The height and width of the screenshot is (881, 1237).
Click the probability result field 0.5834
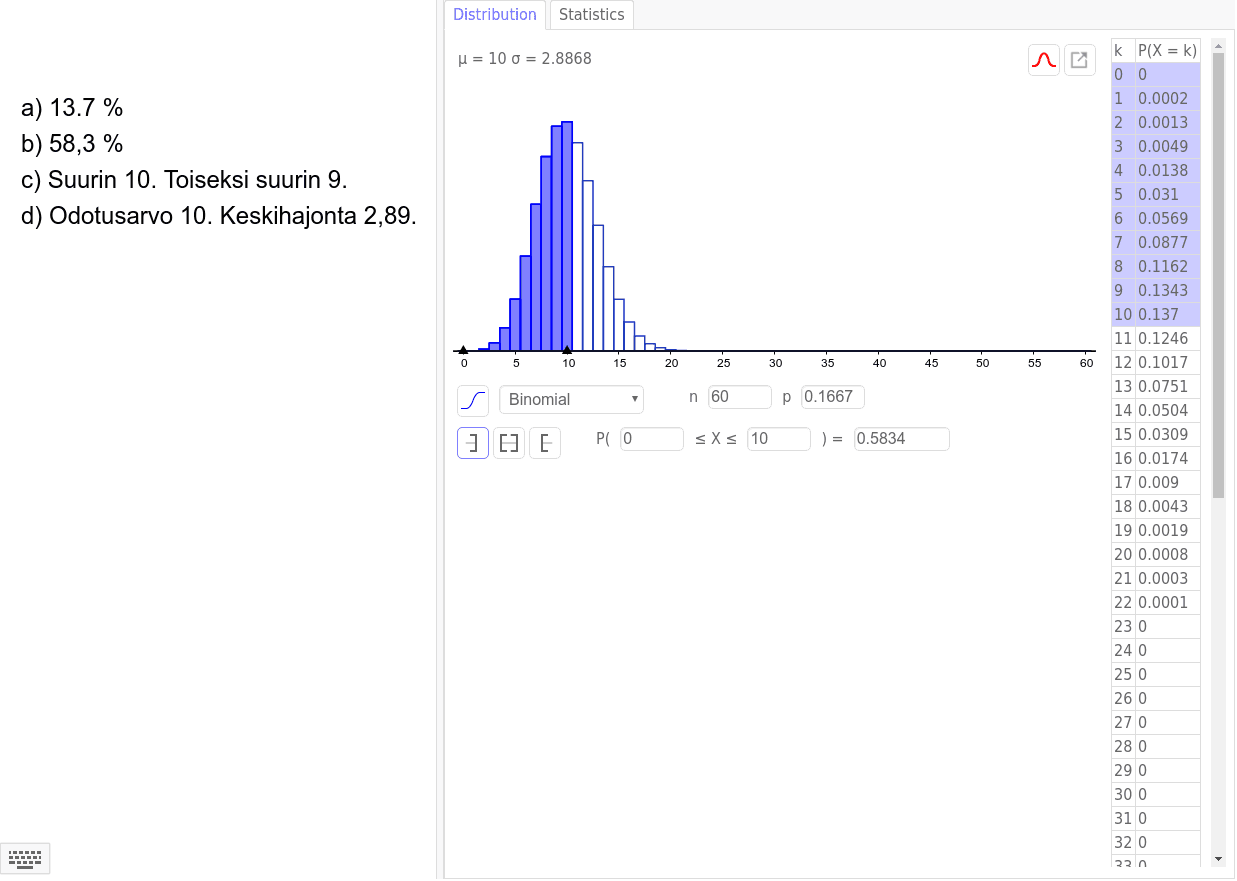pos(902,438)
